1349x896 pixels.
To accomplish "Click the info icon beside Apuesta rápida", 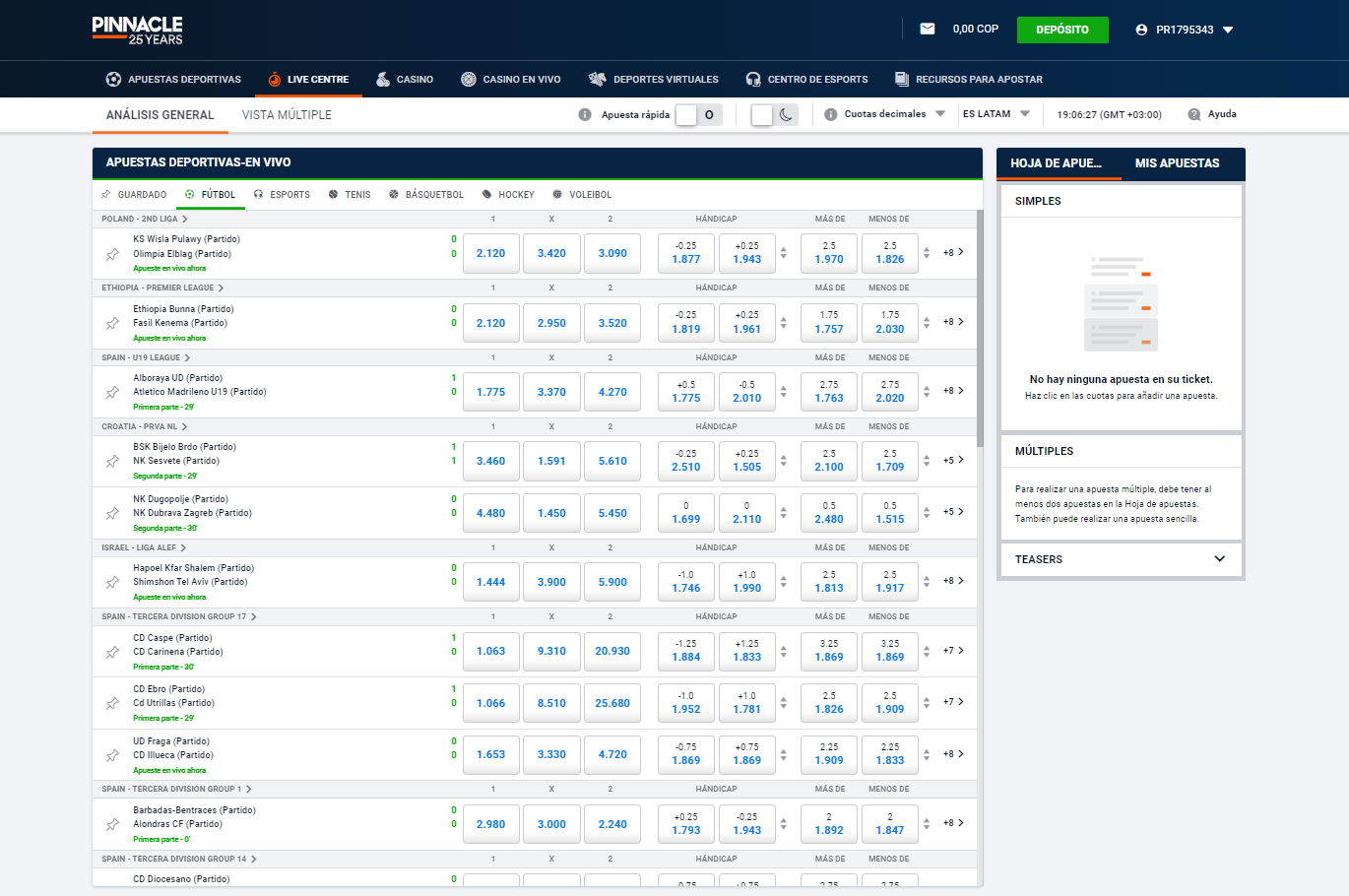I will tap(585, 114).
